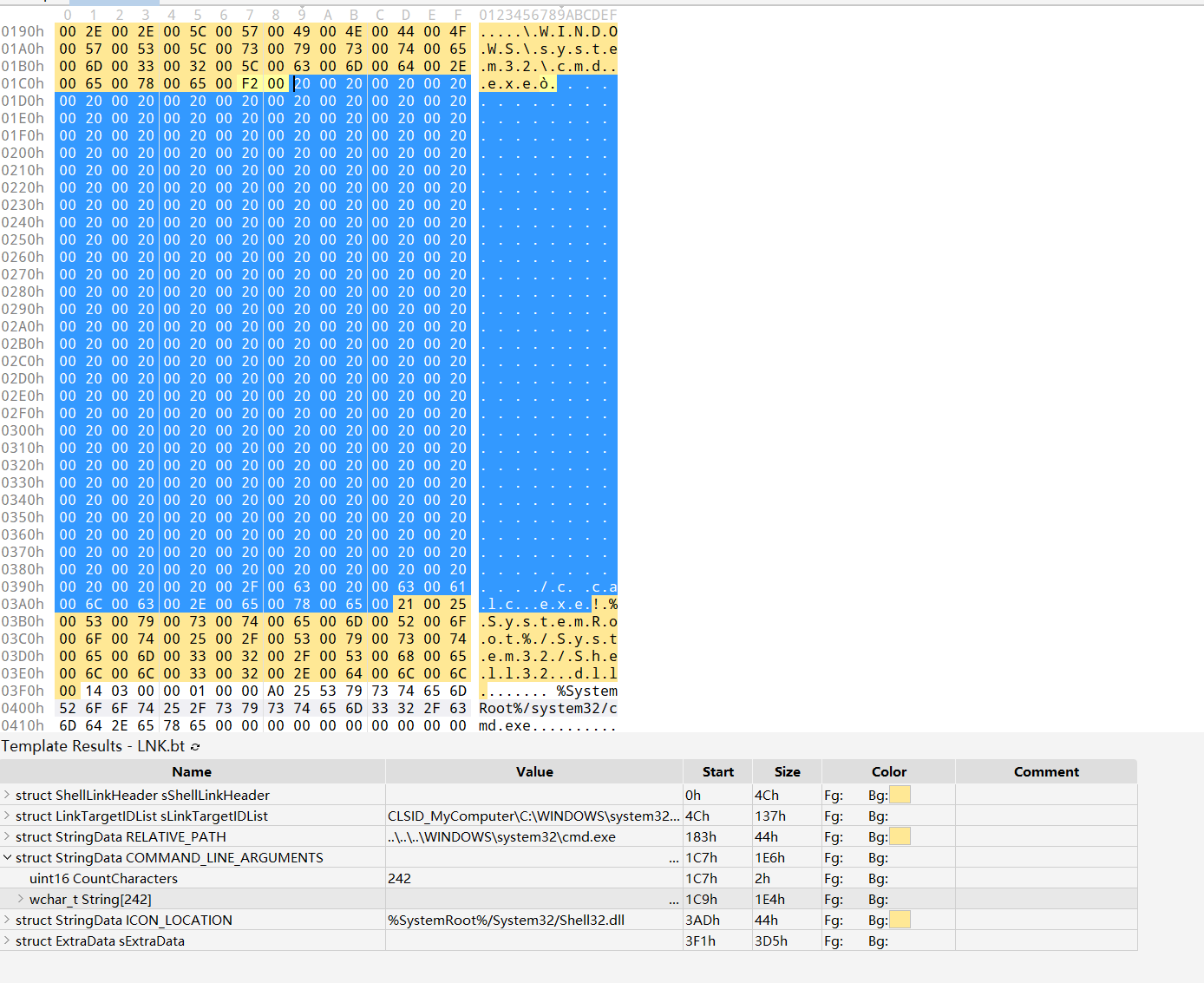Expand the wchar_t String[242] array
Image resolution: width=1204 pixels, height=983 pixels.
21,899
